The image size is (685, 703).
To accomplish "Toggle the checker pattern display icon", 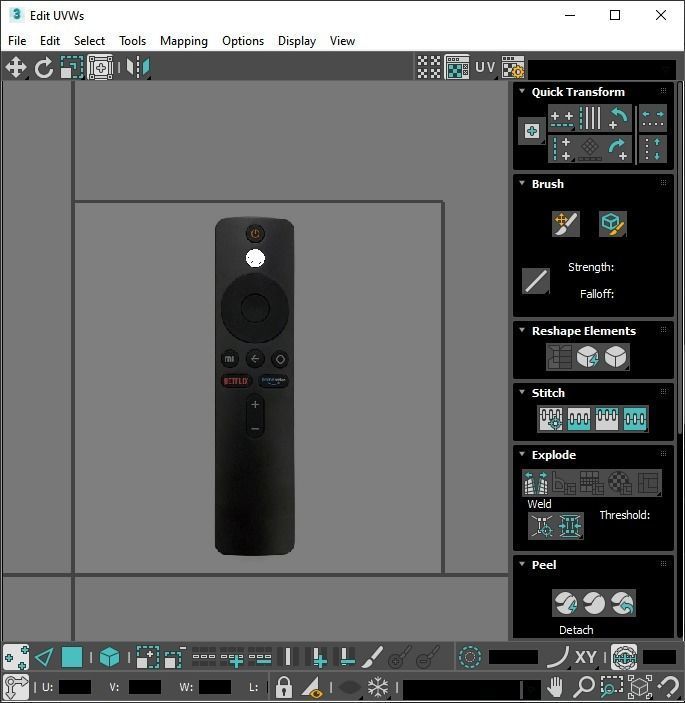I will 429,68.
